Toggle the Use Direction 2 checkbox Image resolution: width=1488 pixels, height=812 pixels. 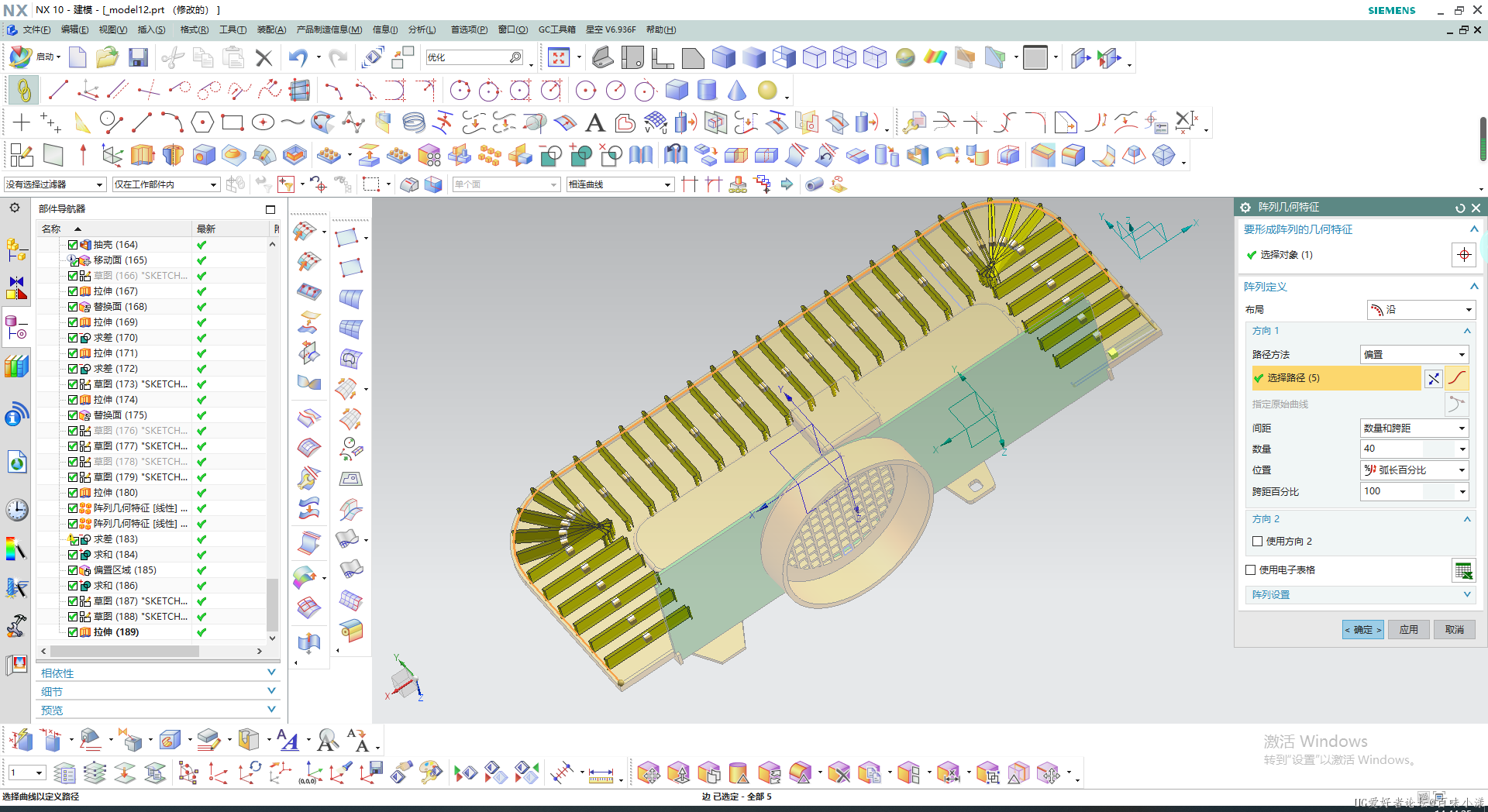[1257, 541]
